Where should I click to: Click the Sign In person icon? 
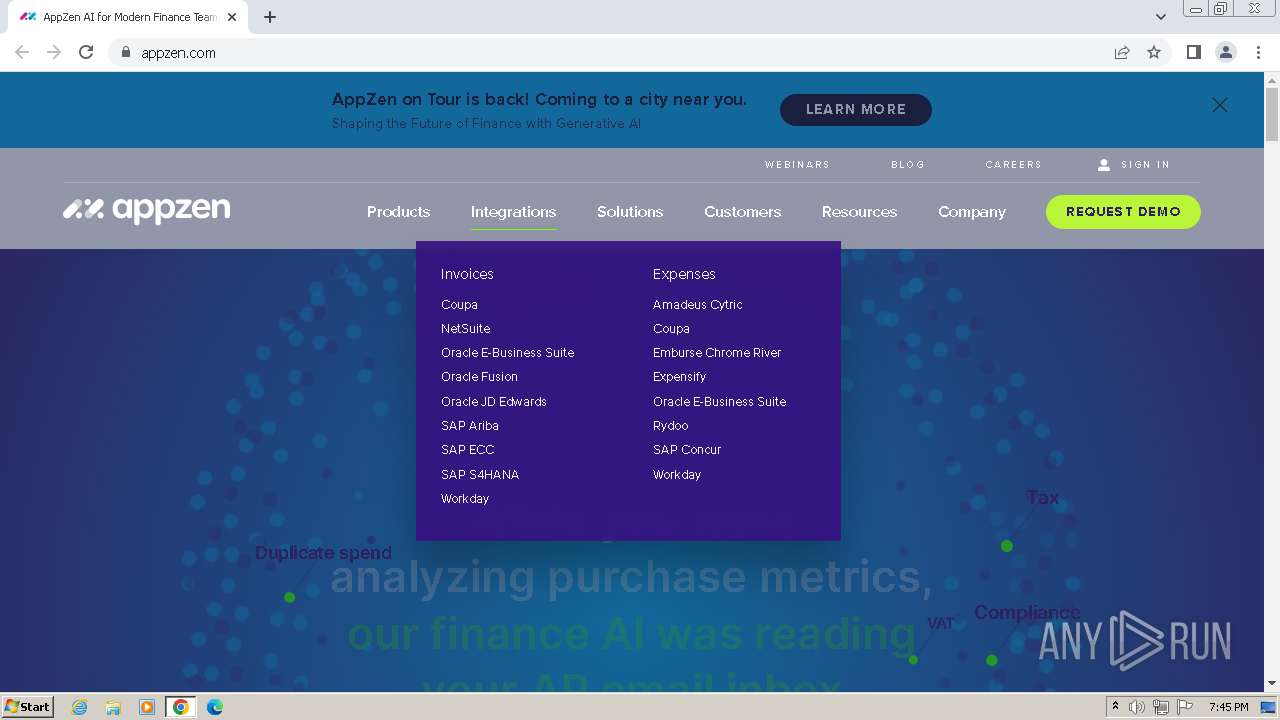[1104, 165]
